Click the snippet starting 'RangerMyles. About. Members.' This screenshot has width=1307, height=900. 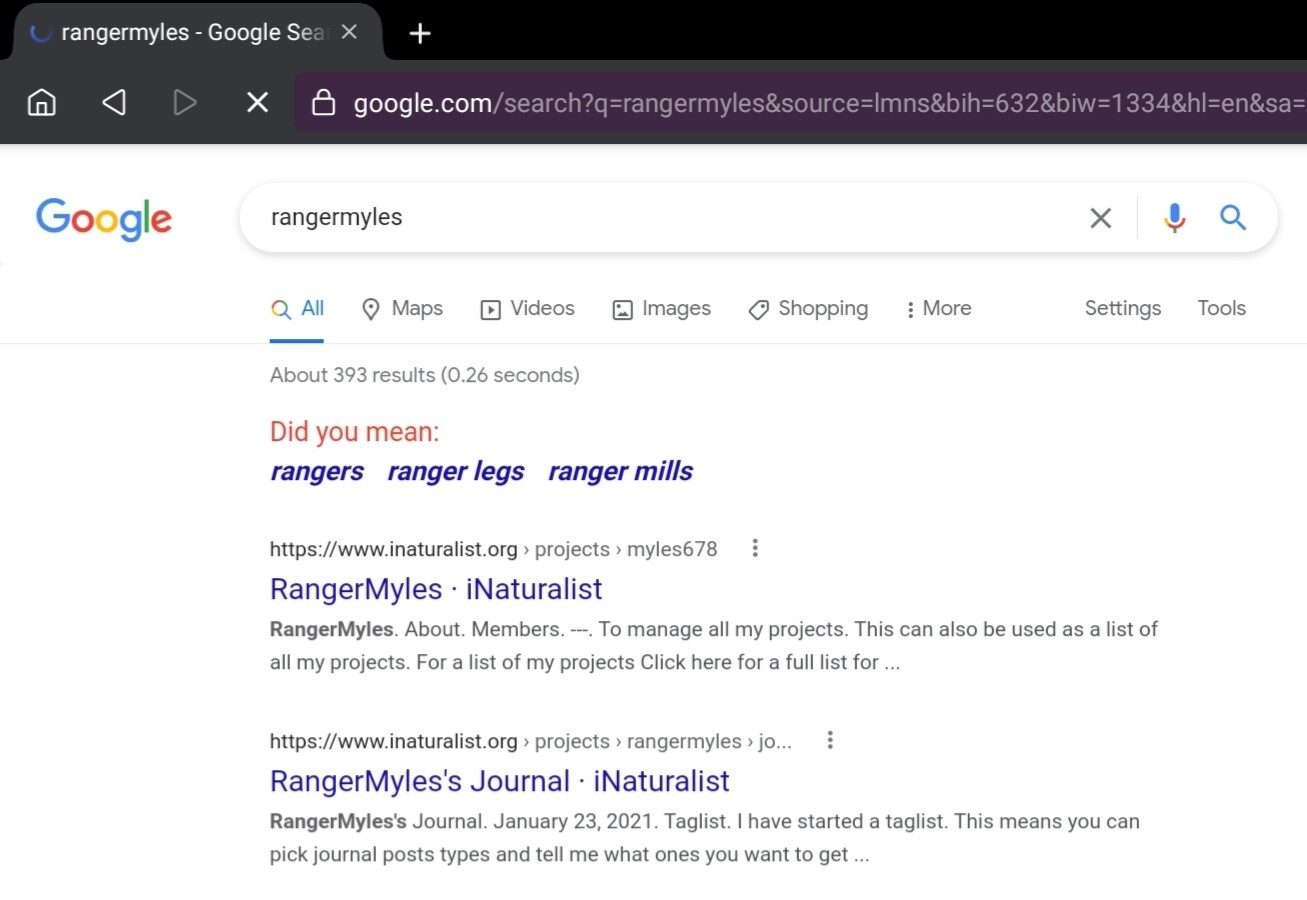click(714, 646)
